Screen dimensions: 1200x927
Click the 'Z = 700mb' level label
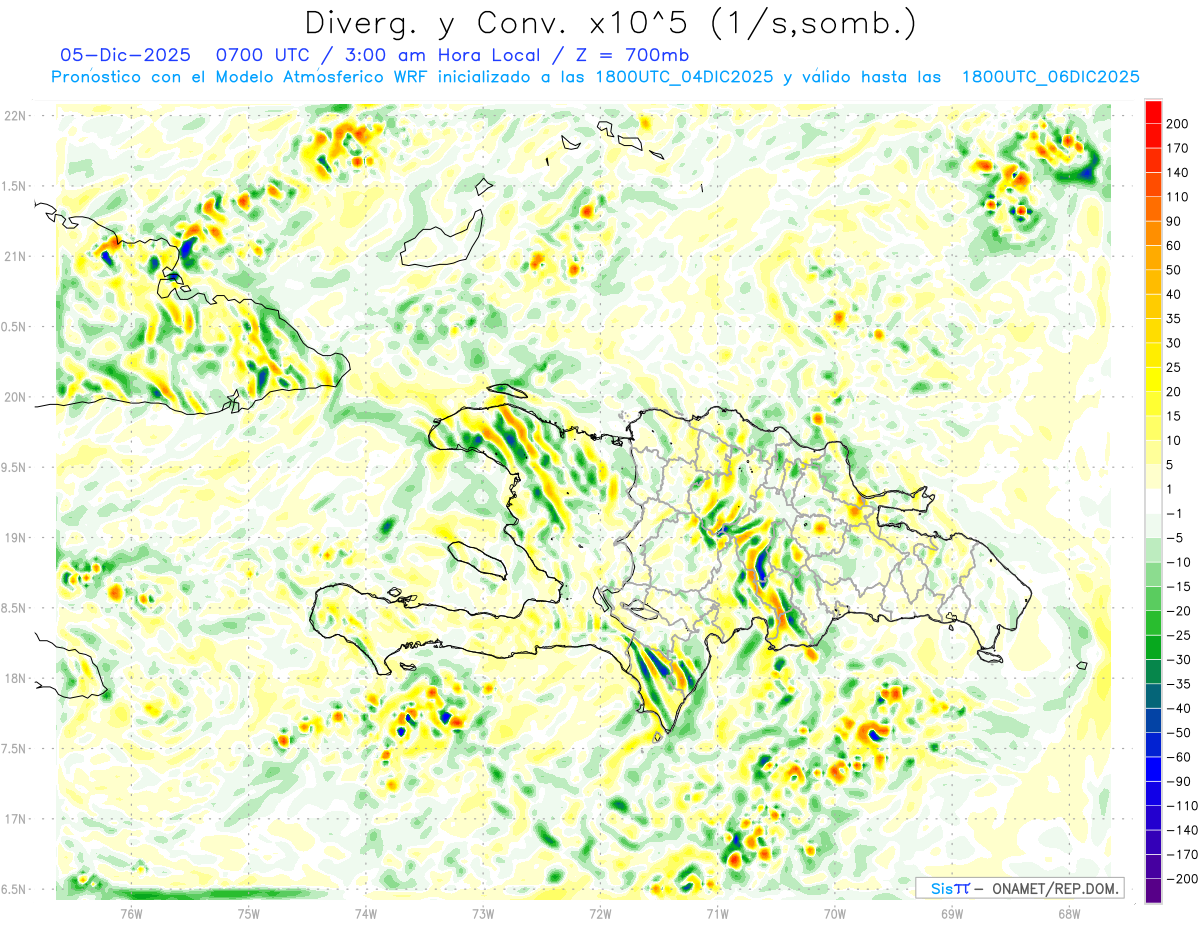click(631, 55)
